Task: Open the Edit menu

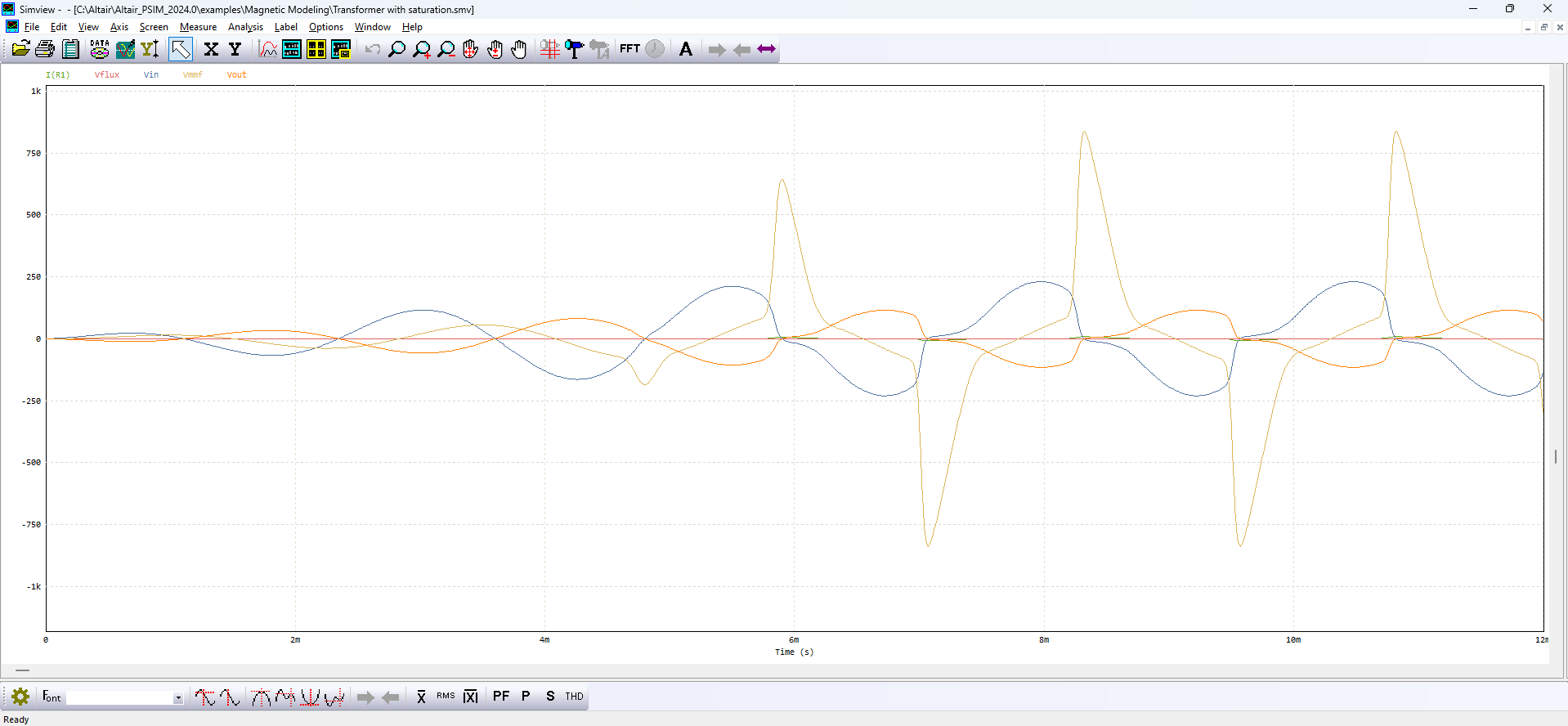Action: (x=59, y=27)
